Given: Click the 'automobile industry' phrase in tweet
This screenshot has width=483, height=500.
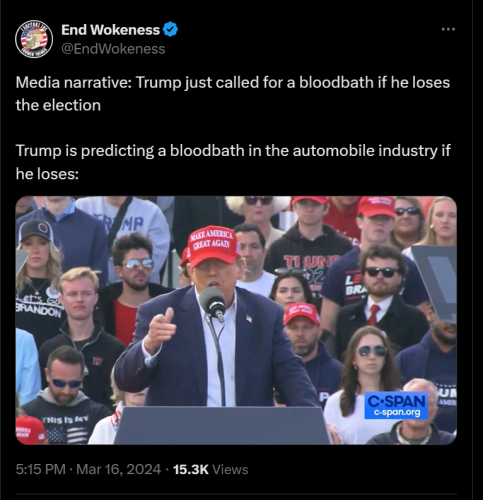Looking at the screenshot, I should pos(365,151).
